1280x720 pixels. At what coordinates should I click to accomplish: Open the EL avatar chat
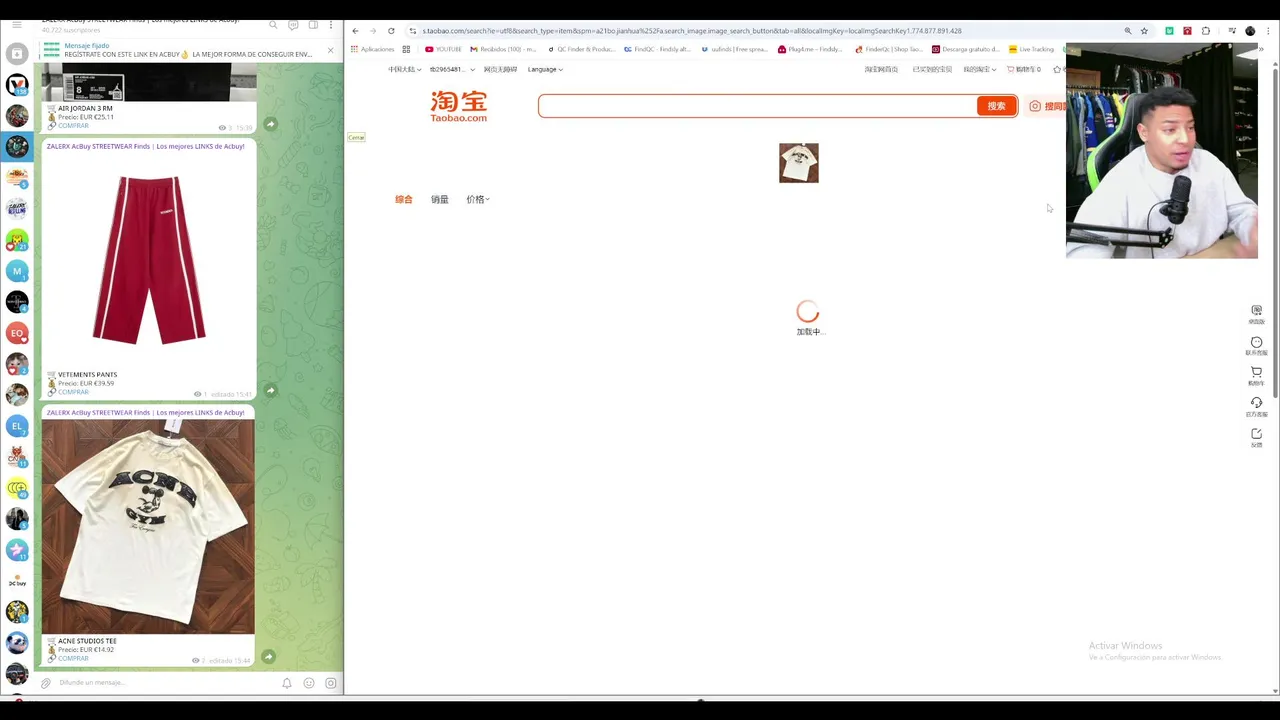(x=17, y=426)
